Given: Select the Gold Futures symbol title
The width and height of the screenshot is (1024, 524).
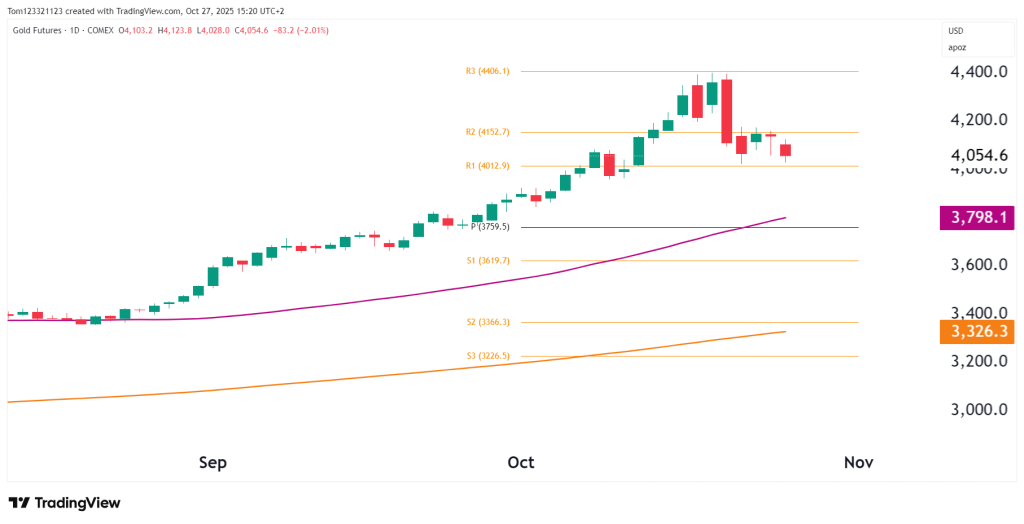Looking at the screenshot, I should (40, 30).
